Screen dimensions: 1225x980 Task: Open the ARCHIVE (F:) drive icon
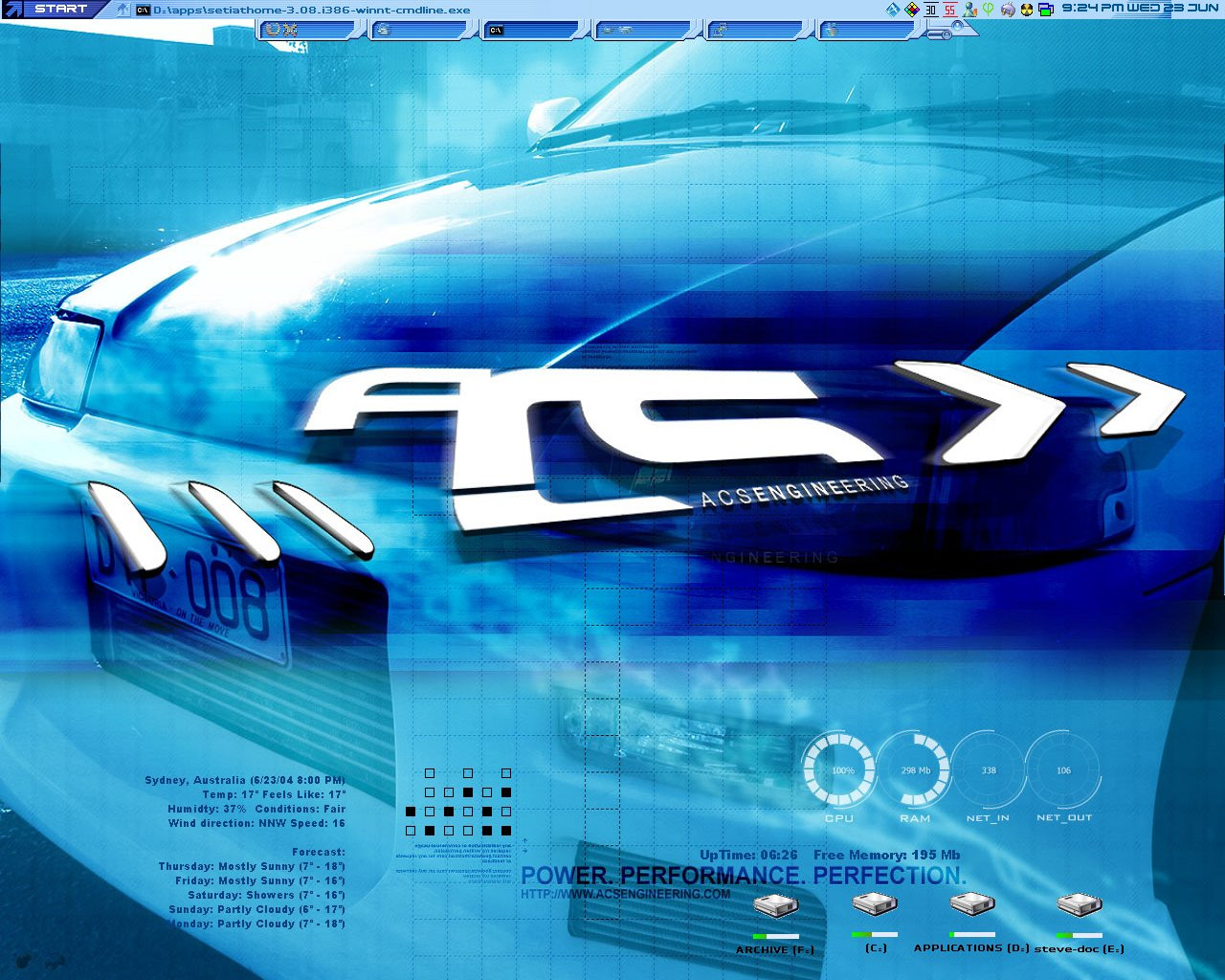click(x=775, y=905)
